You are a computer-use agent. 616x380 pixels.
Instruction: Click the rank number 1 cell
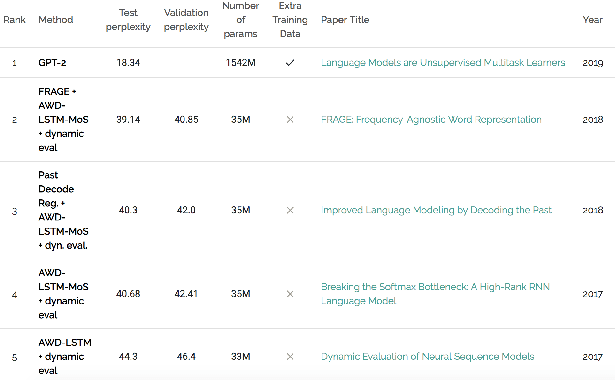(15, 63)
